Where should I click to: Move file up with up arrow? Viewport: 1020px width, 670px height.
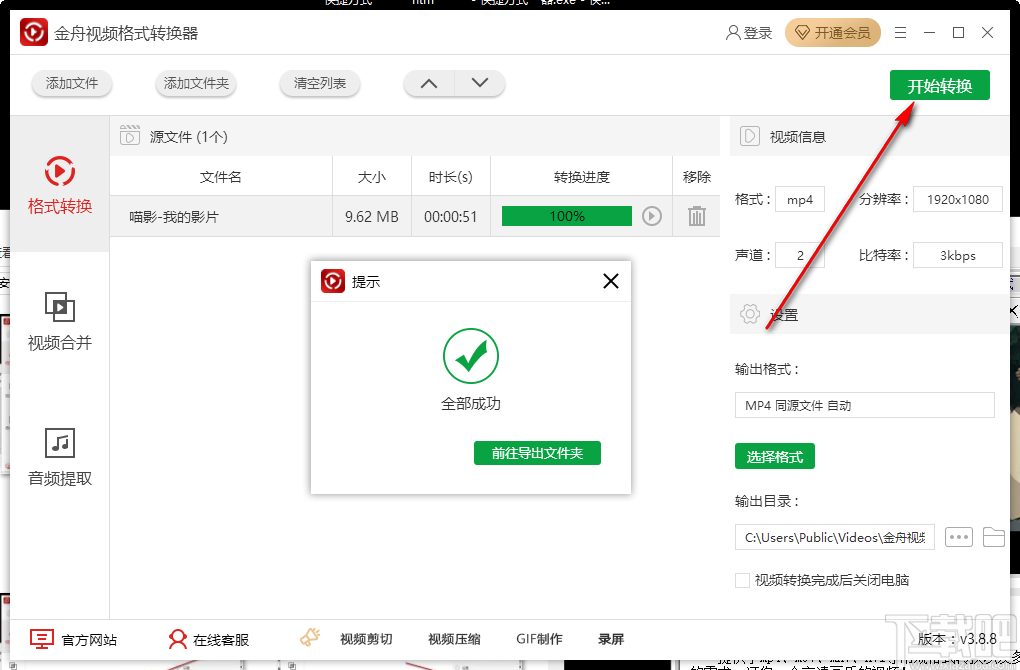click(428, 83)
